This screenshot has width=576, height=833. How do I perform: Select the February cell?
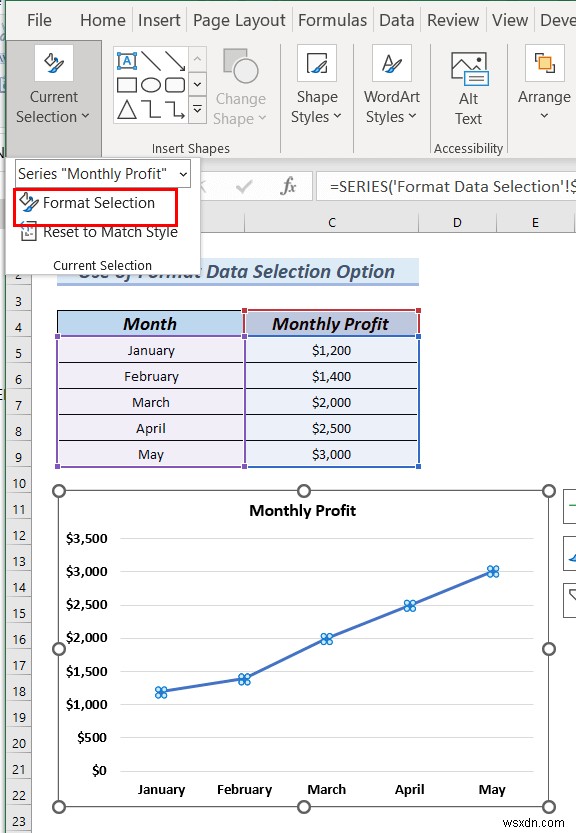point(150,376)
